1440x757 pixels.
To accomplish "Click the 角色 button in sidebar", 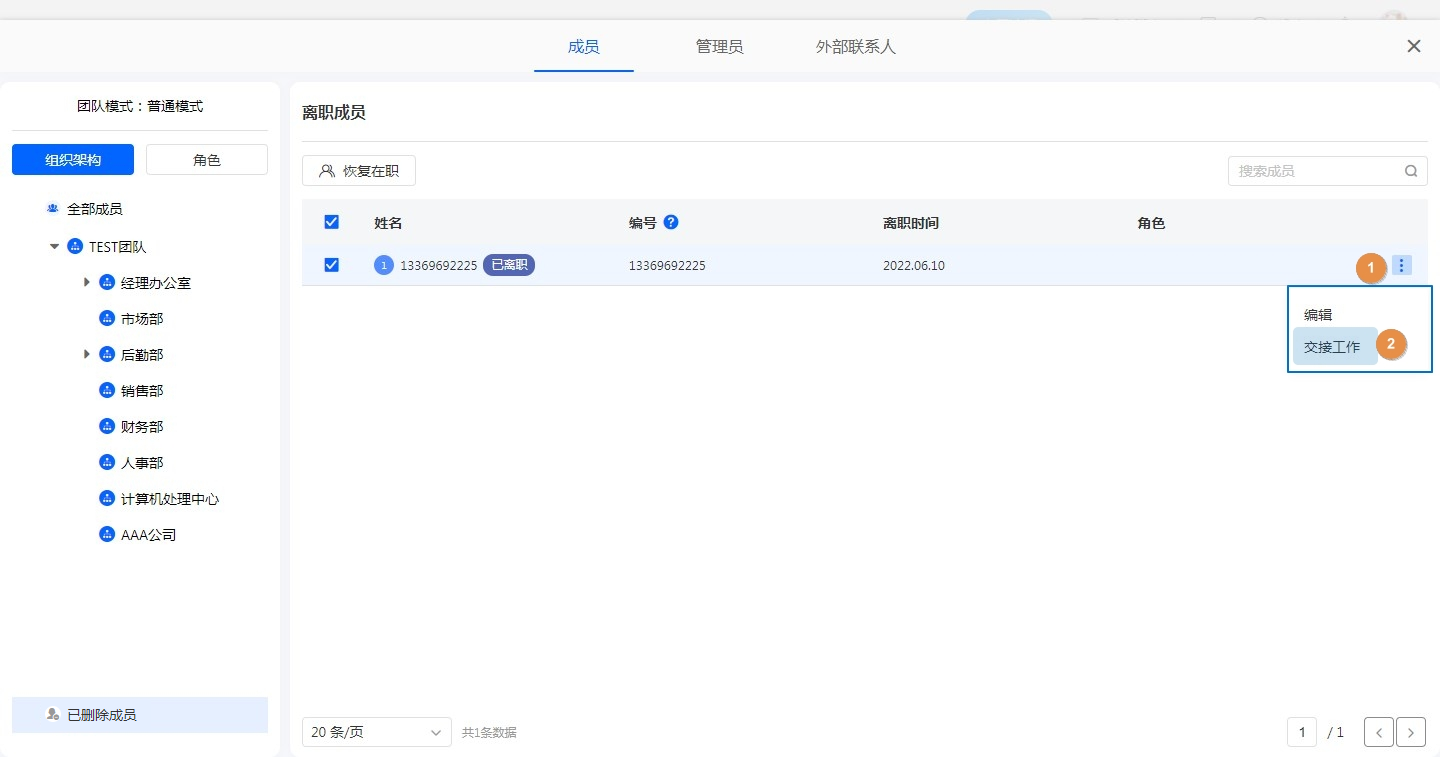I will (207, 160).
